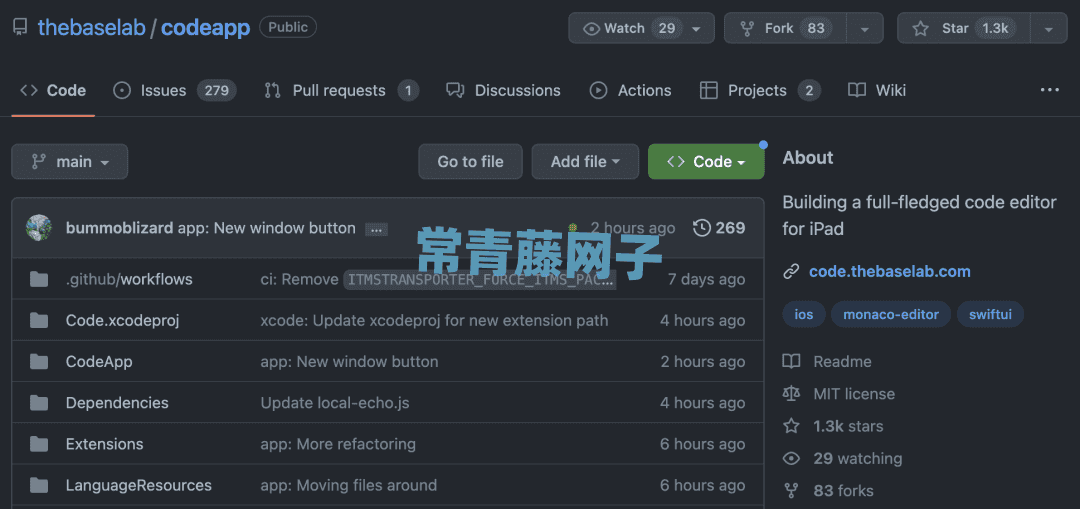The height and width of the screenshot is (509, 1080).
Task: View the 269 commits history
Action: pos(719,228)
